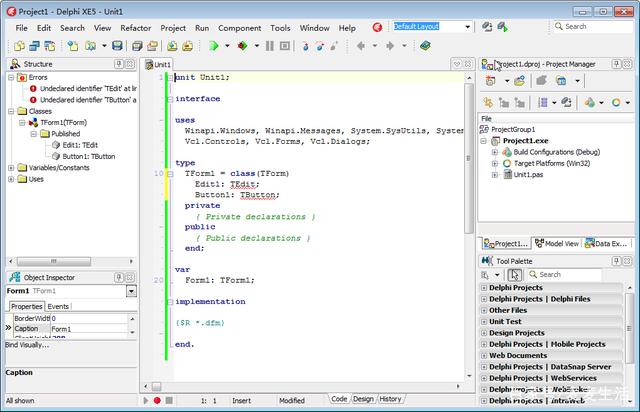Click the Step Over debug icon
Image resolution: width=640 pixels, height=412 pixels.
tap(320, 46)
